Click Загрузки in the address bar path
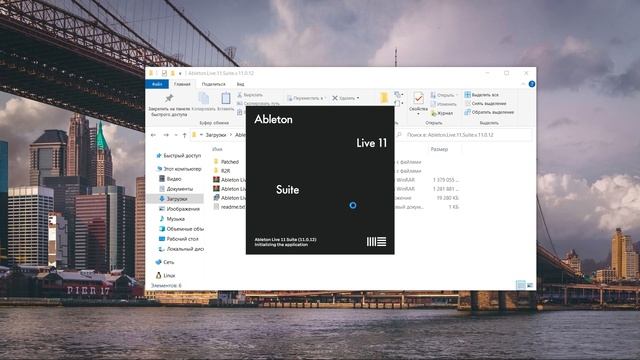This screenshot has height=360, width=640. pyautogui.click(x=216, y=135)
